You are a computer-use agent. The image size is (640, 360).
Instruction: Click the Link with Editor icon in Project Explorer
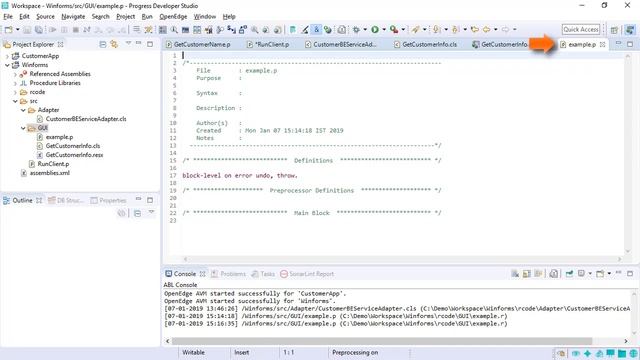pos(114,44)
